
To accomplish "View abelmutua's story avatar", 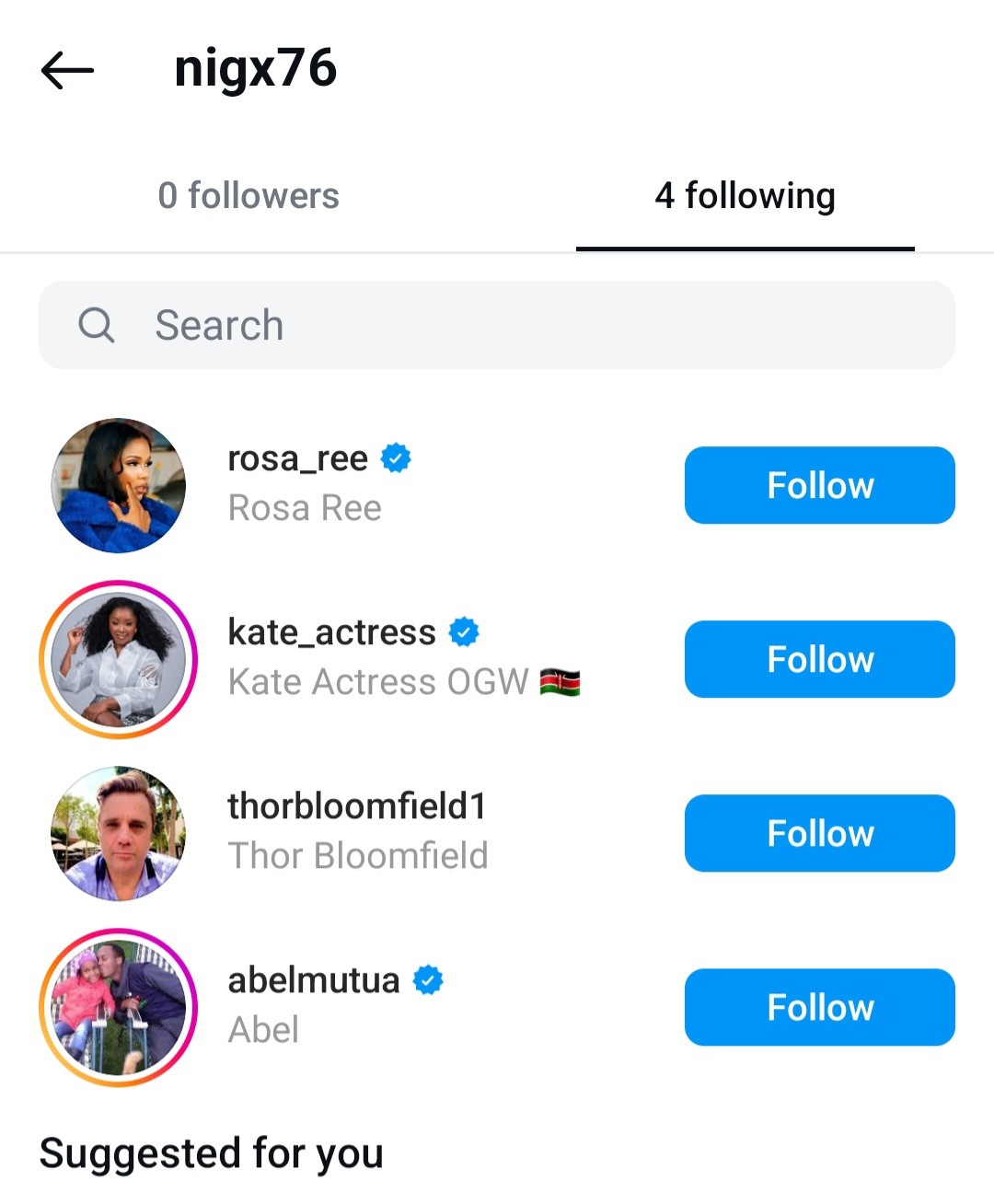I will point(118,1007).
